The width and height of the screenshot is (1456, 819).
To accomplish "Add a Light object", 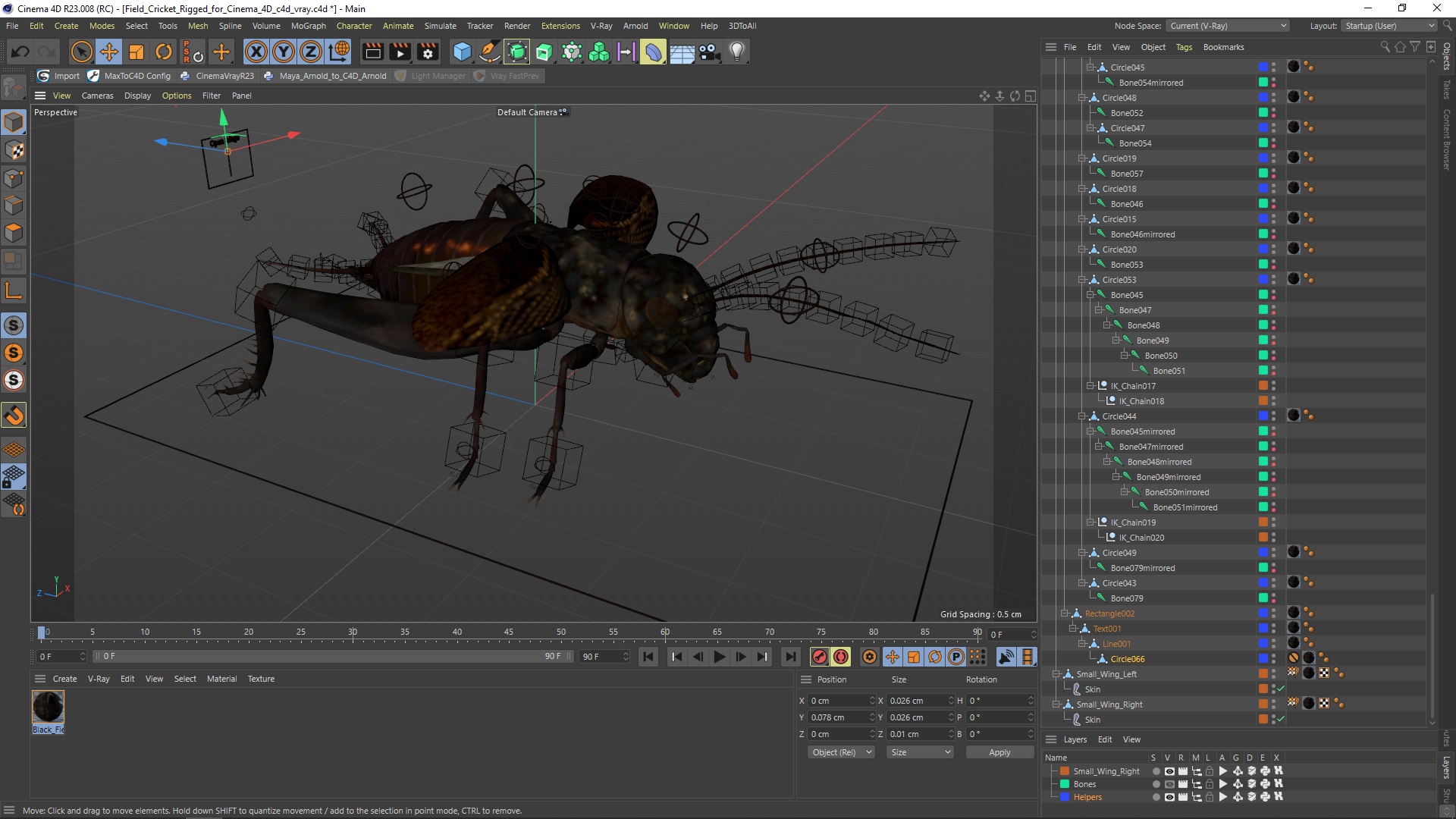I will tap(737, 52).
